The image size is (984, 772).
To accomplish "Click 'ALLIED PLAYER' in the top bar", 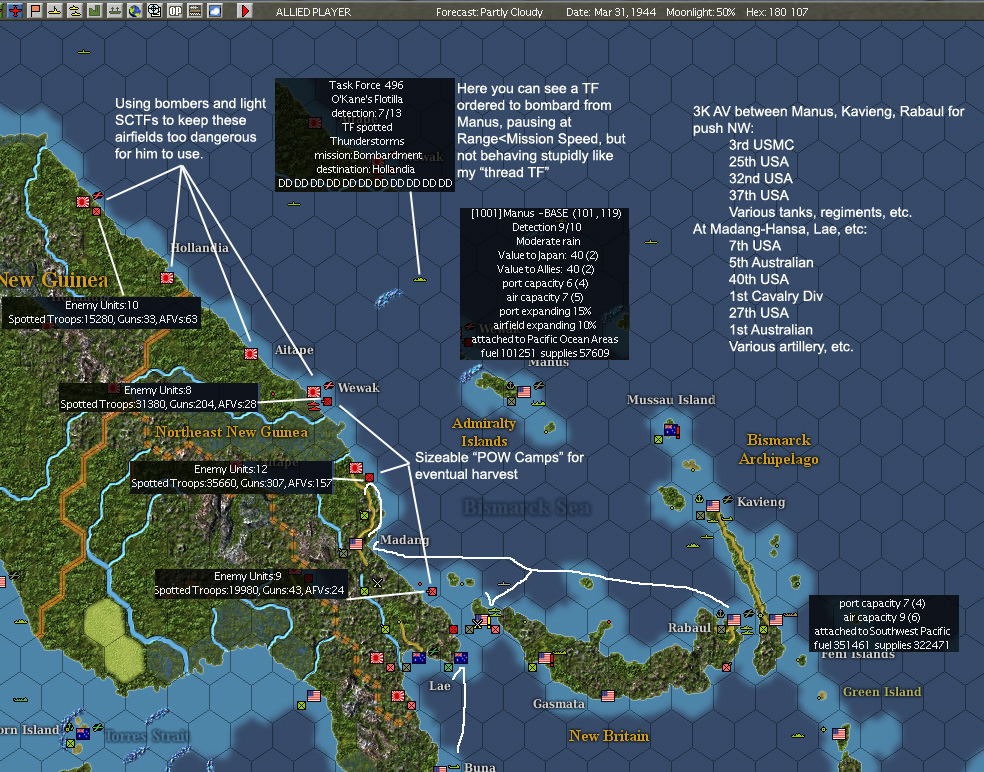I will (313, 12).
